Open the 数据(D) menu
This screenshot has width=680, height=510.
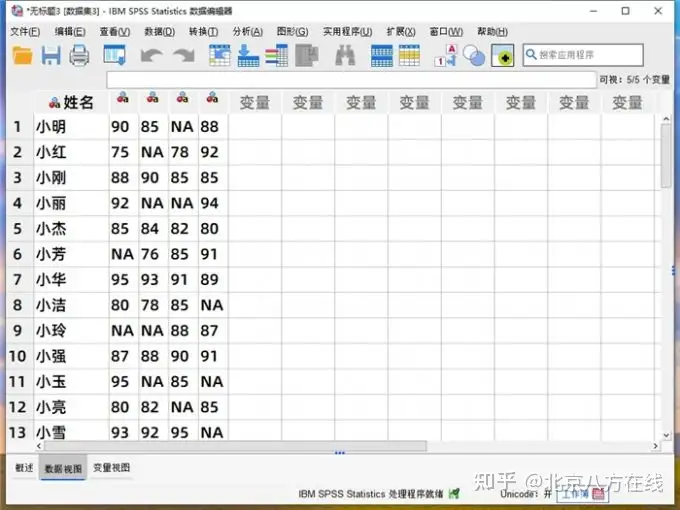tap(160, 32)
